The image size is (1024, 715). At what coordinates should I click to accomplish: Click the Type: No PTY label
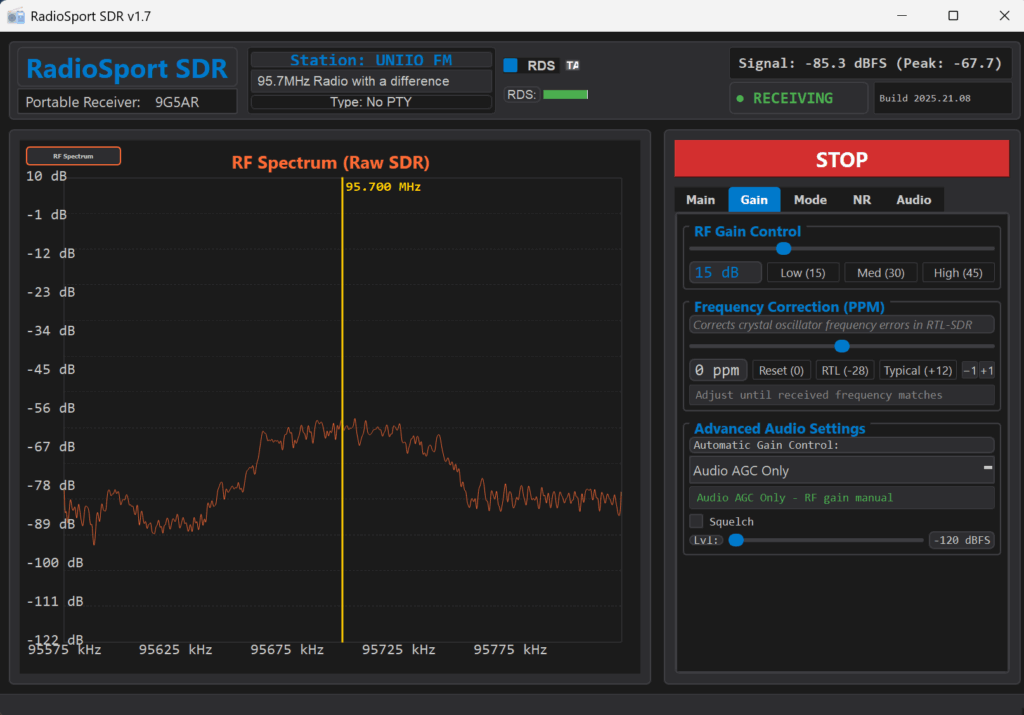point(371,102)
